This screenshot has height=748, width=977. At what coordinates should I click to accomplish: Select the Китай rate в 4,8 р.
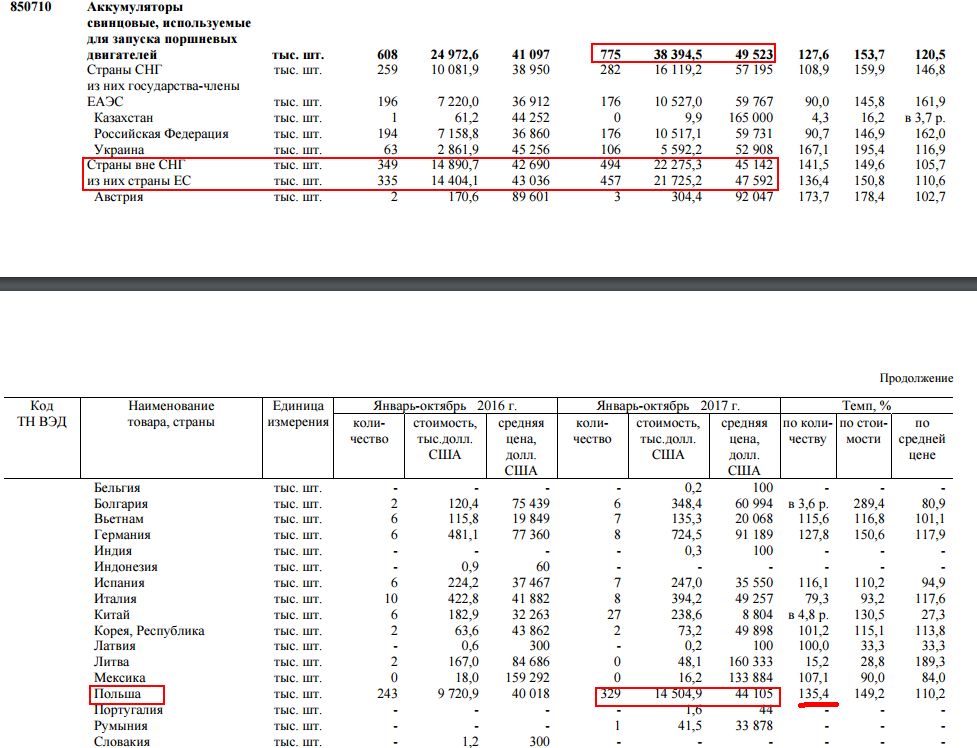809,615
